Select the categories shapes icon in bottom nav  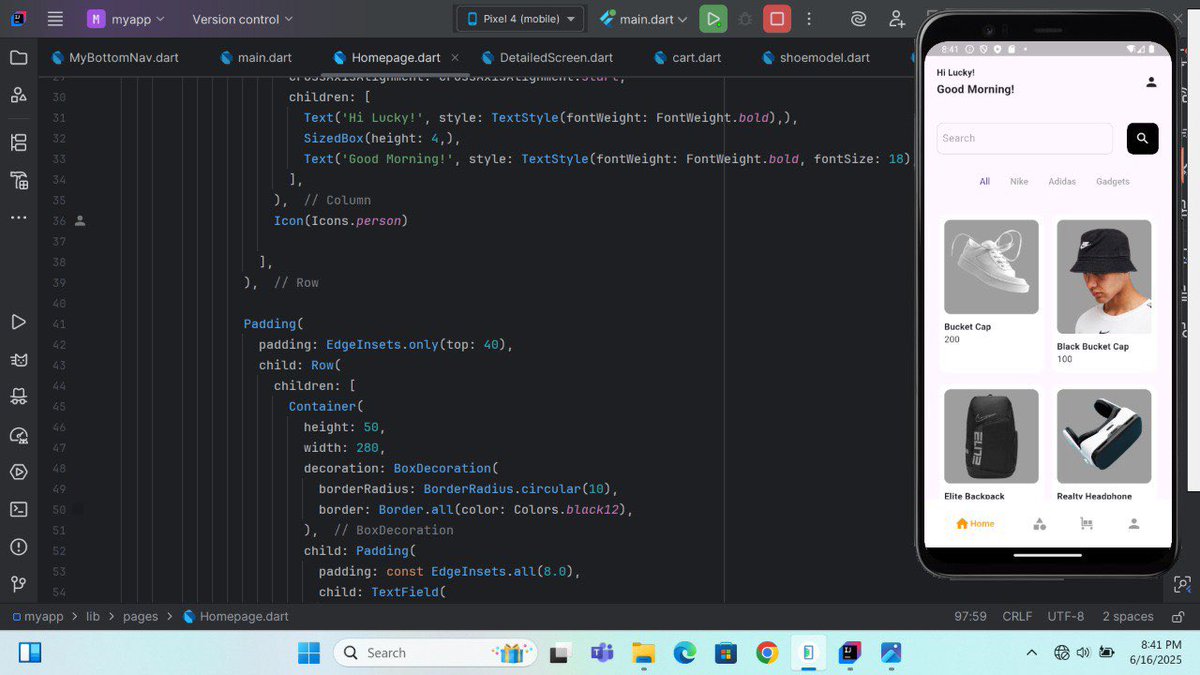[1040, 523]
